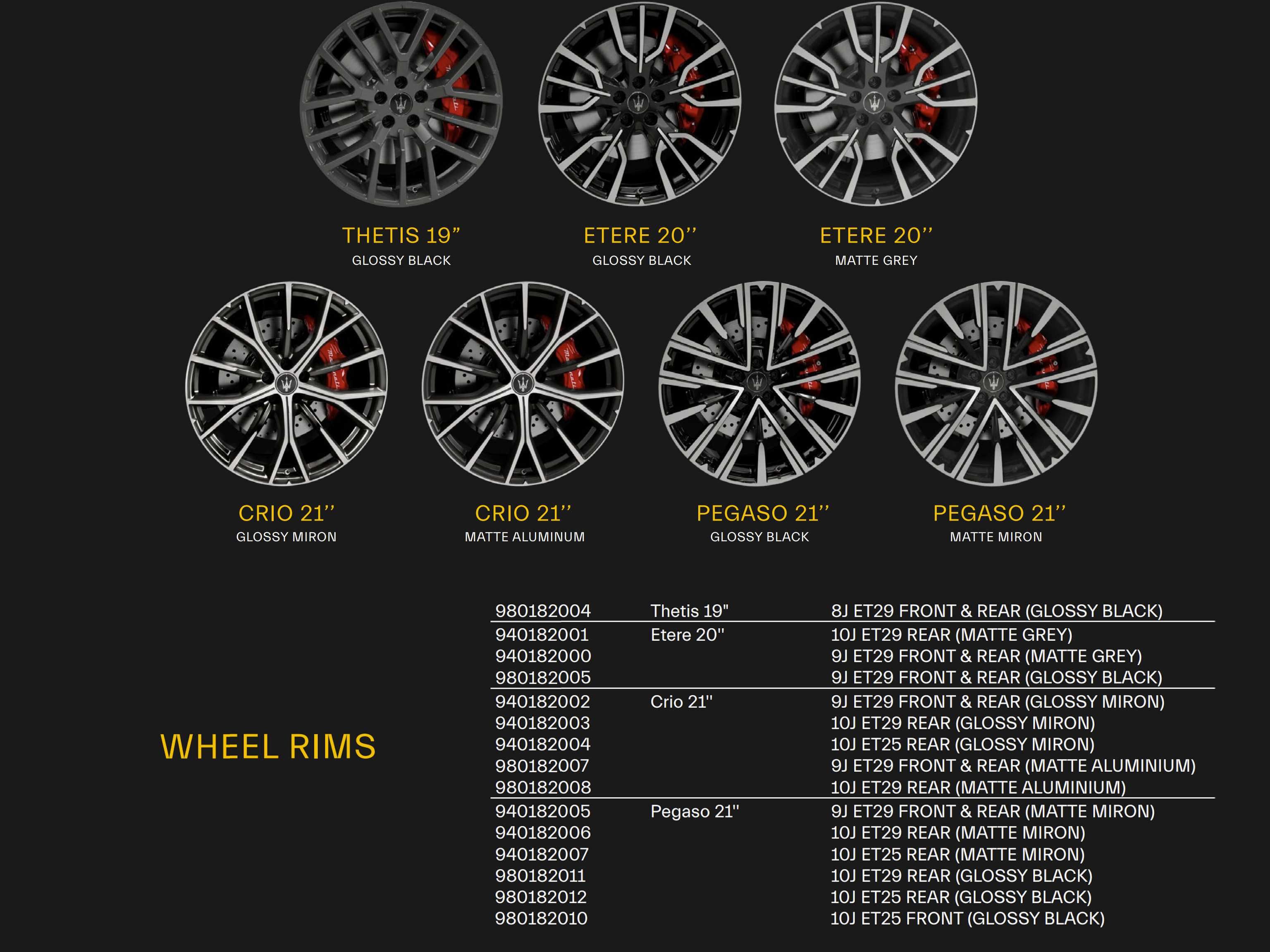Click the CRIO 21" heading above GLOSSY MIRON
Screen dimensions: 1270x952
click(286, 513)
